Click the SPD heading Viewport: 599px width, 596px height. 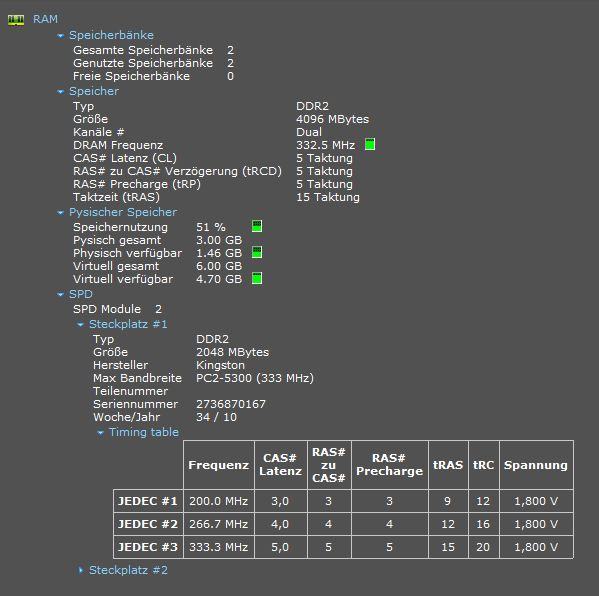tap(81, 294)
